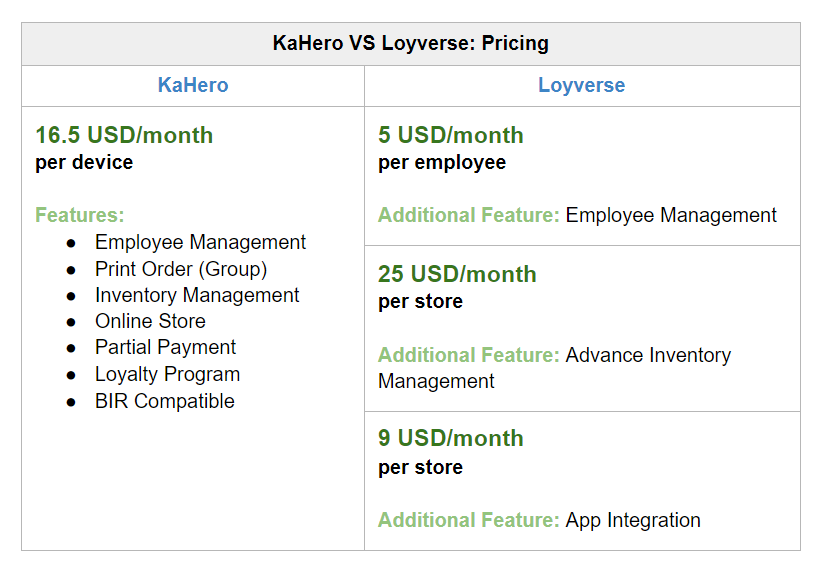The height and width of the screenshot is (568, 822).
Task: Click the 'Loyalty Program' bullet item
Action: point(167,374)
